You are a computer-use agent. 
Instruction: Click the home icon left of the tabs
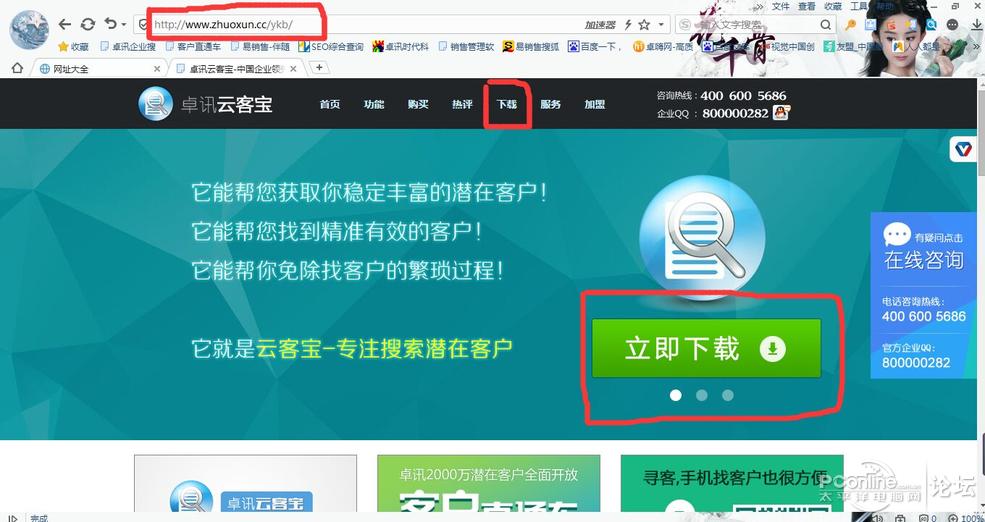18,68
